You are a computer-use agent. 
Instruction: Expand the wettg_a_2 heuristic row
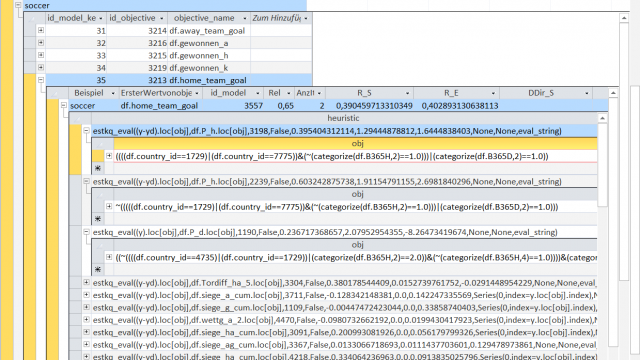click(87, 320)
